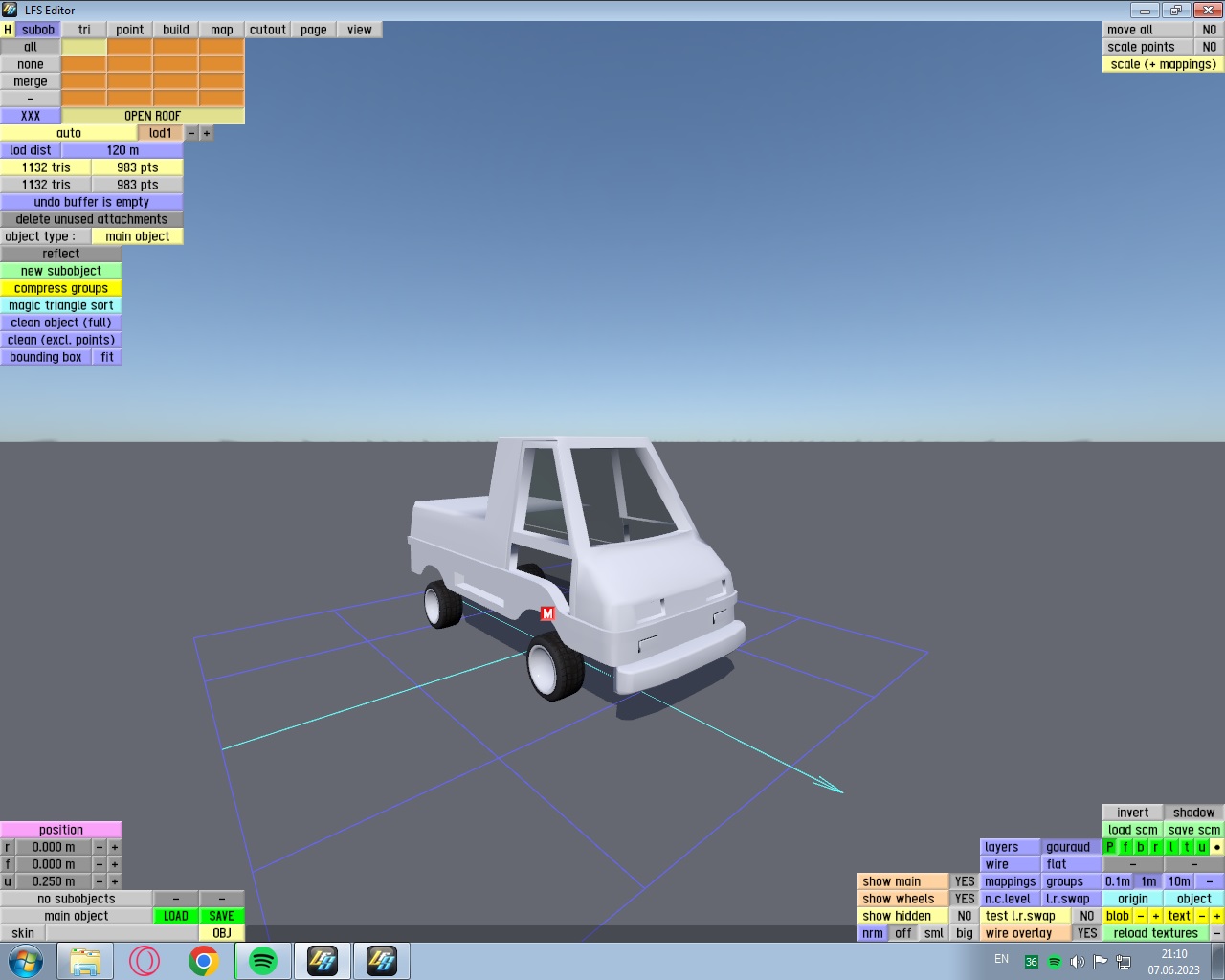
Task: Click the 'lod dist' 120 m value
Action: (122, 150)
